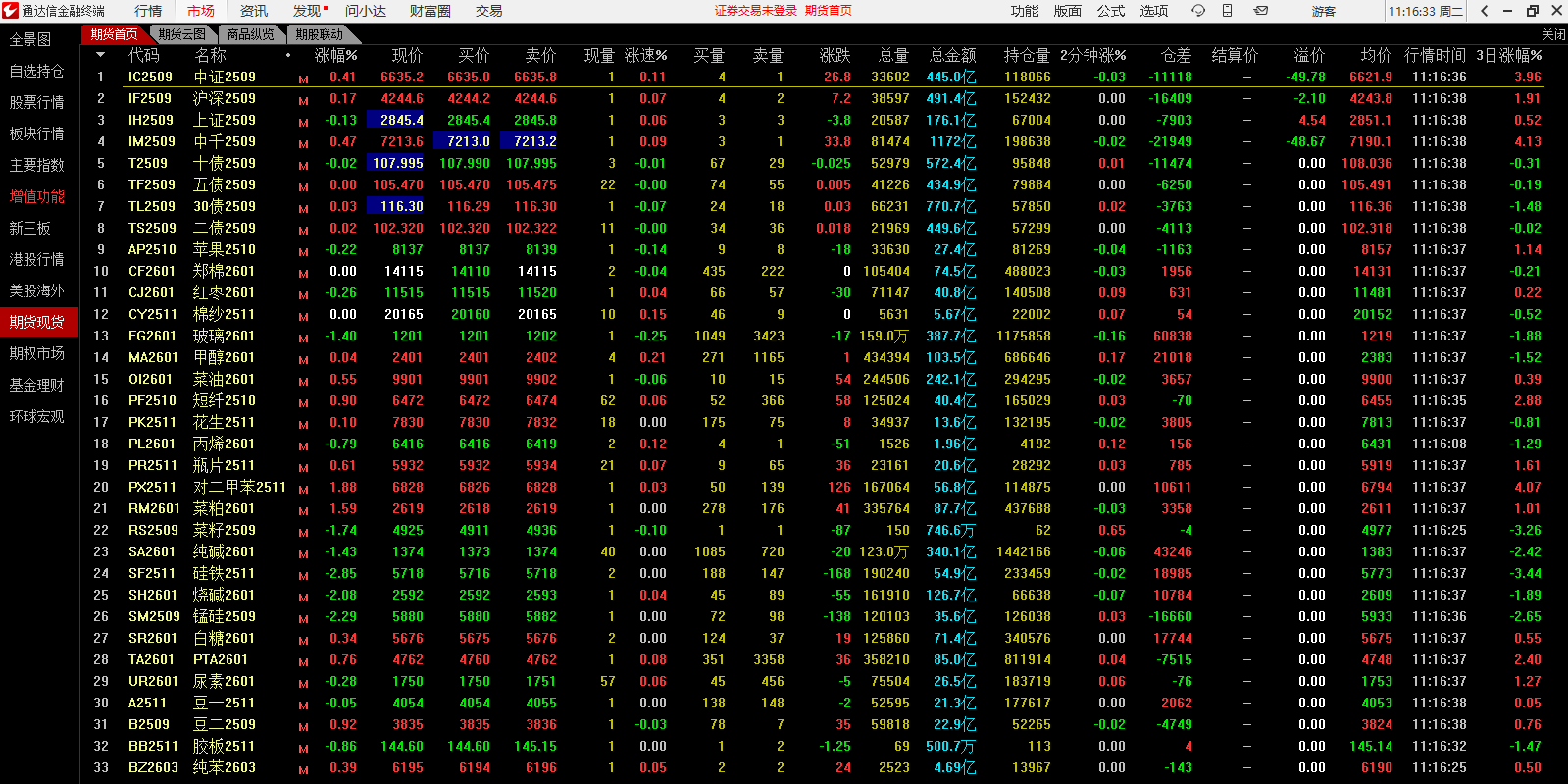The image size is (1568, 784).
Task: Expand the 选项 options menu
Action: [x=1154, y=11]
